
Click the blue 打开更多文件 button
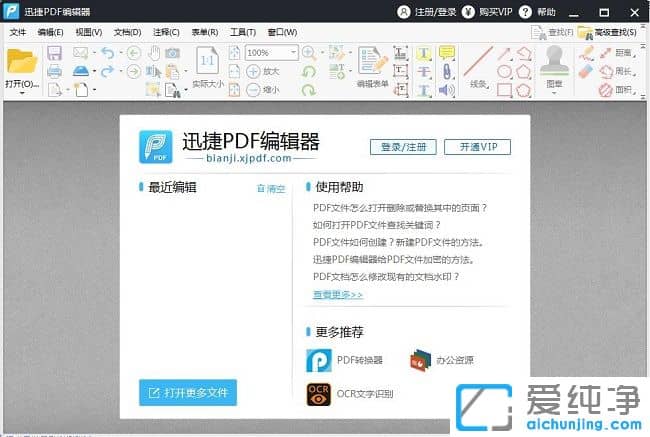(188, 392)
